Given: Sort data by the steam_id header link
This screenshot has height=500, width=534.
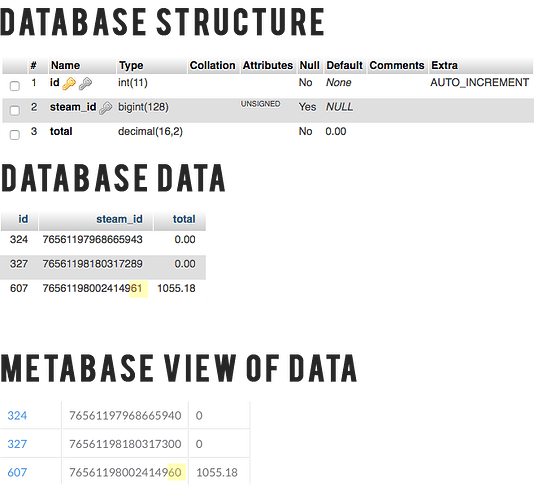Looking at the screenshot, I should (x=119, y=219).
